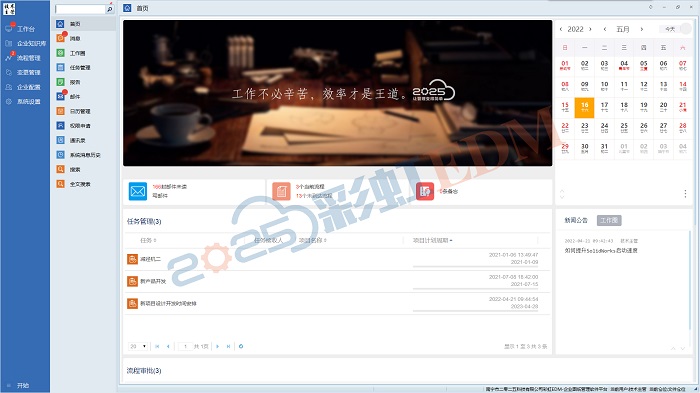The width and height of the screenshot is (700, 393).
Task: Open the unread mail count link
Action: pos(170,187)
